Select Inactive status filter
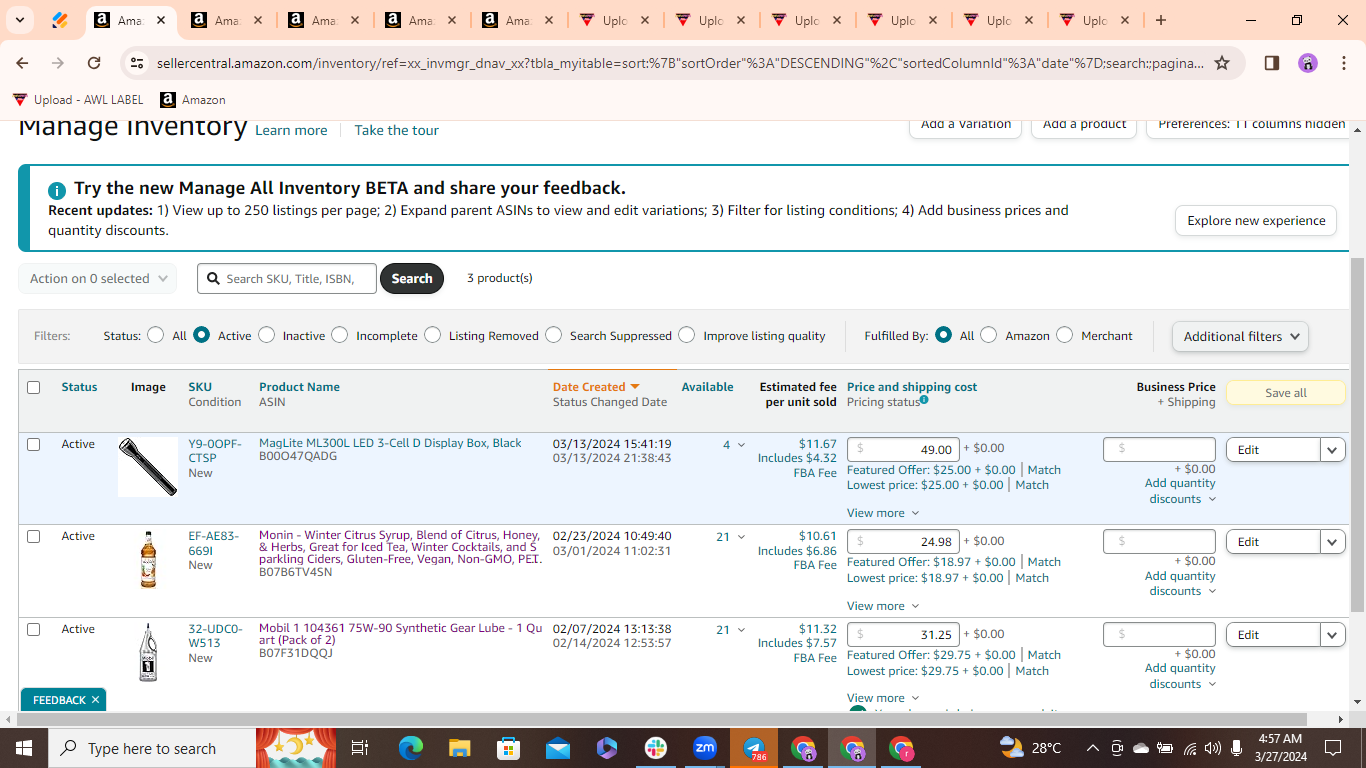Screen dimensions: 1366x768 (x=266, y=335)
